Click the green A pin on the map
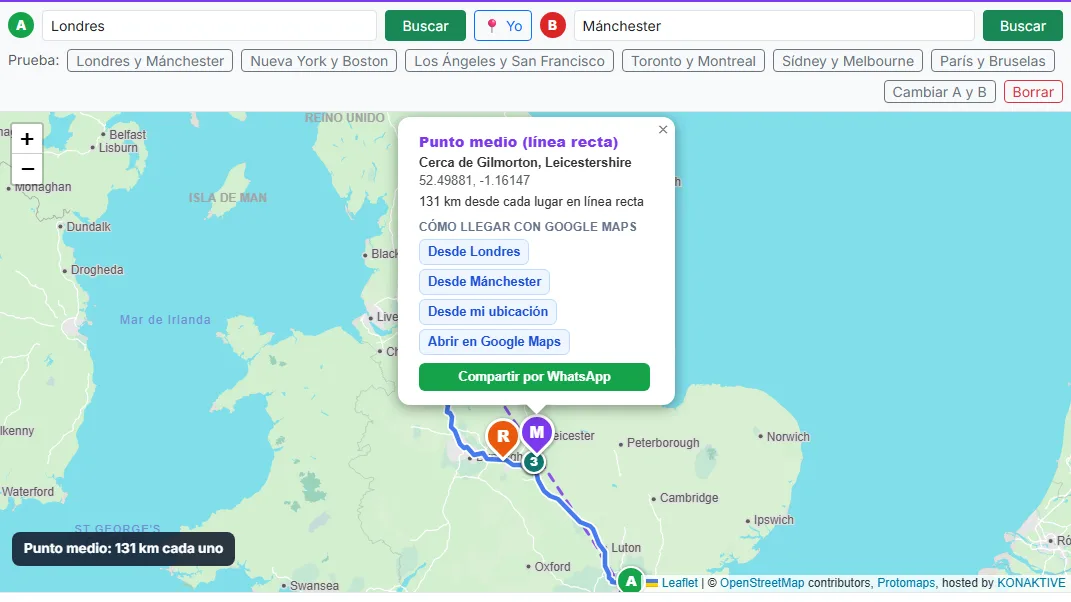Image resolution: width=1071 pixels, height=602 pixels. (630, 582)
